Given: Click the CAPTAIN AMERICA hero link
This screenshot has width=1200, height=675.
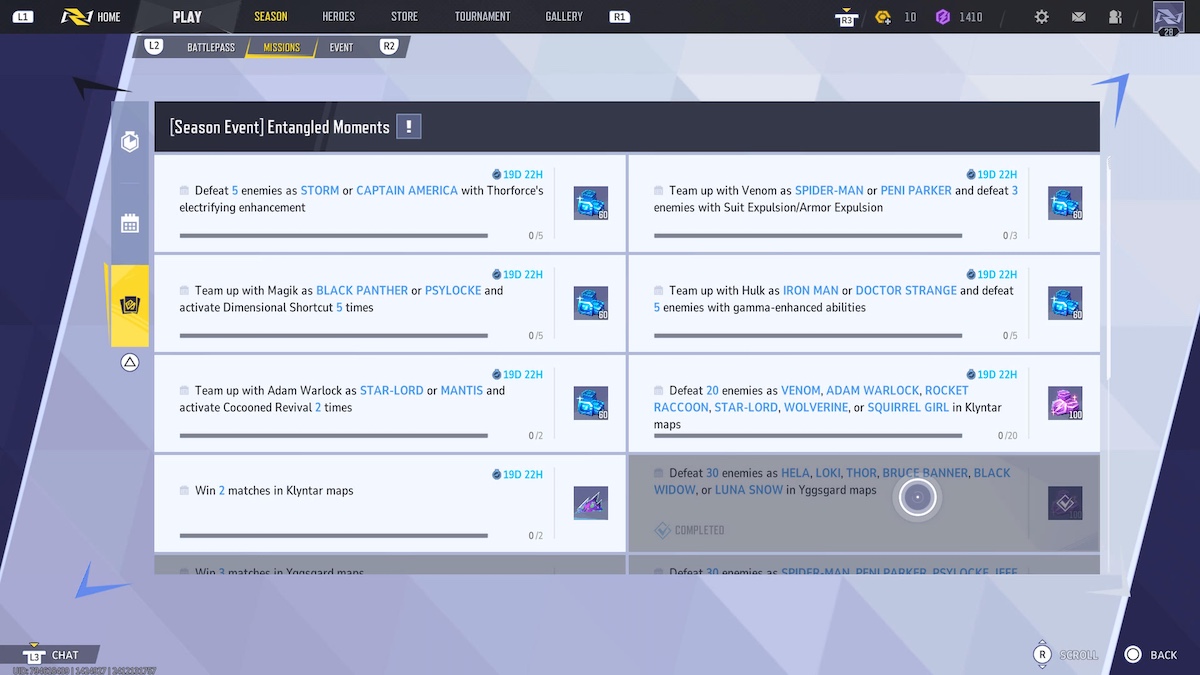Looking at the screenshot, I should tap(407, 190).
